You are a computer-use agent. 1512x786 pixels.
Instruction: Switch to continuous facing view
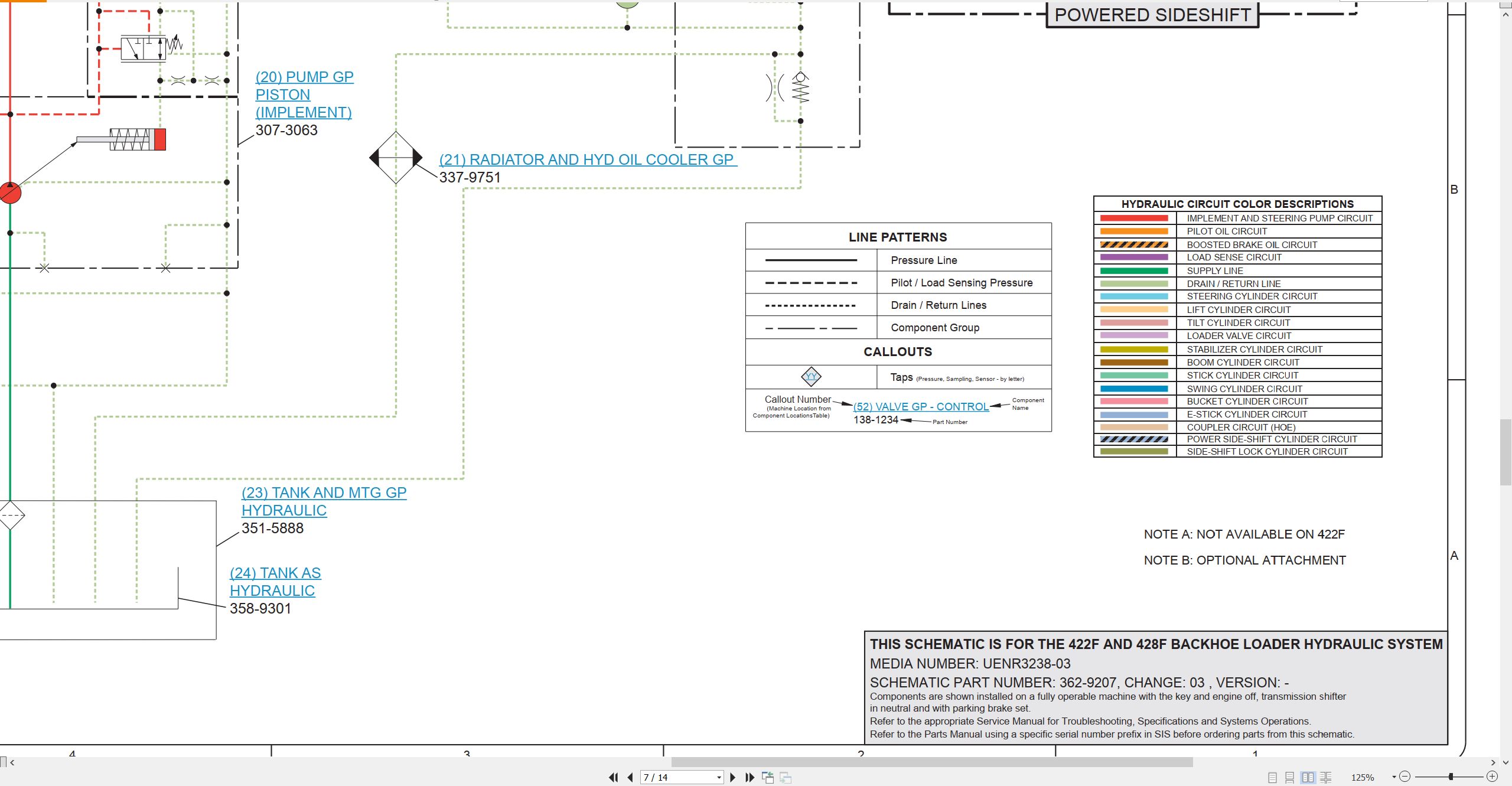click(1326, 777)
